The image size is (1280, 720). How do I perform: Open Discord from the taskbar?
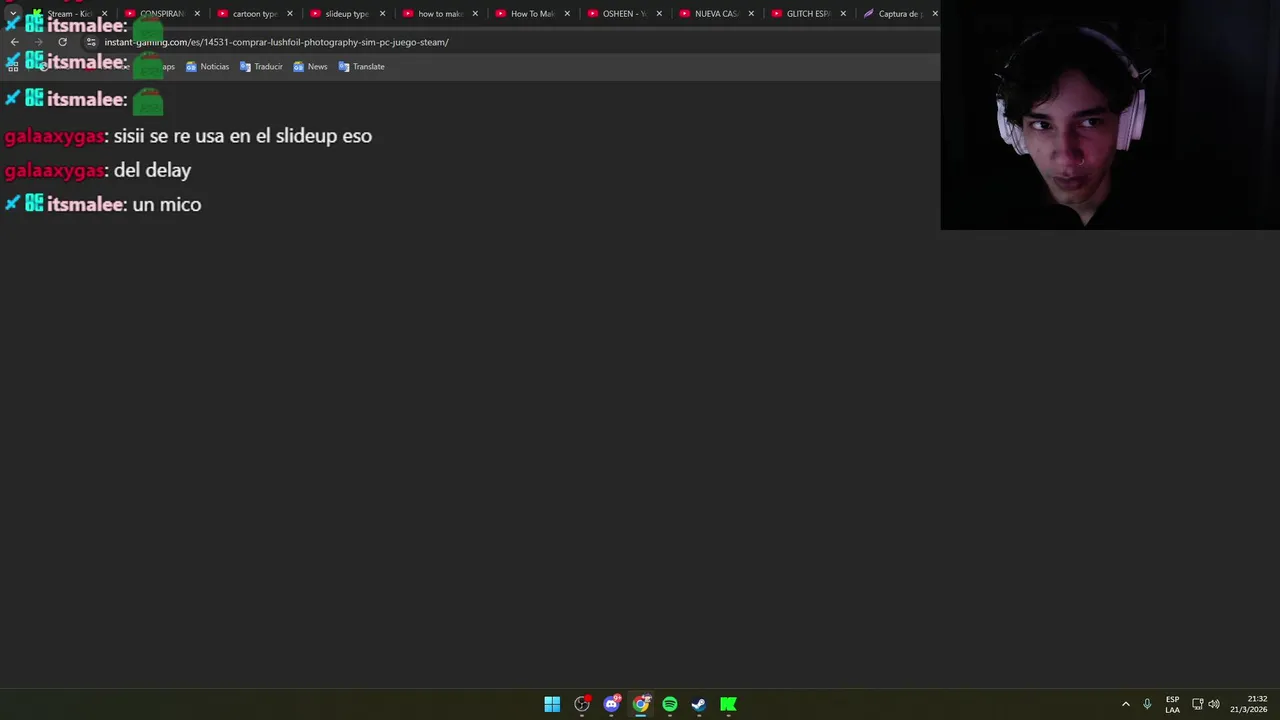[612, 704]
